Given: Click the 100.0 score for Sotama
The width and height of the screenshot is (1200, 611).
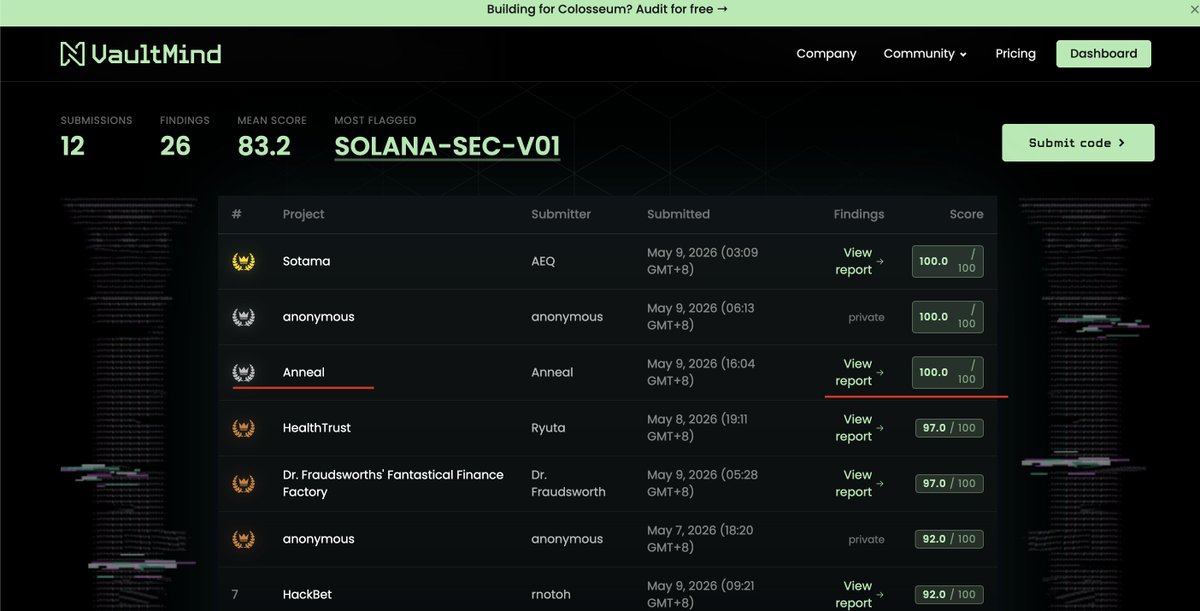Looking at the screenshot, I should (x=948, y=261).
